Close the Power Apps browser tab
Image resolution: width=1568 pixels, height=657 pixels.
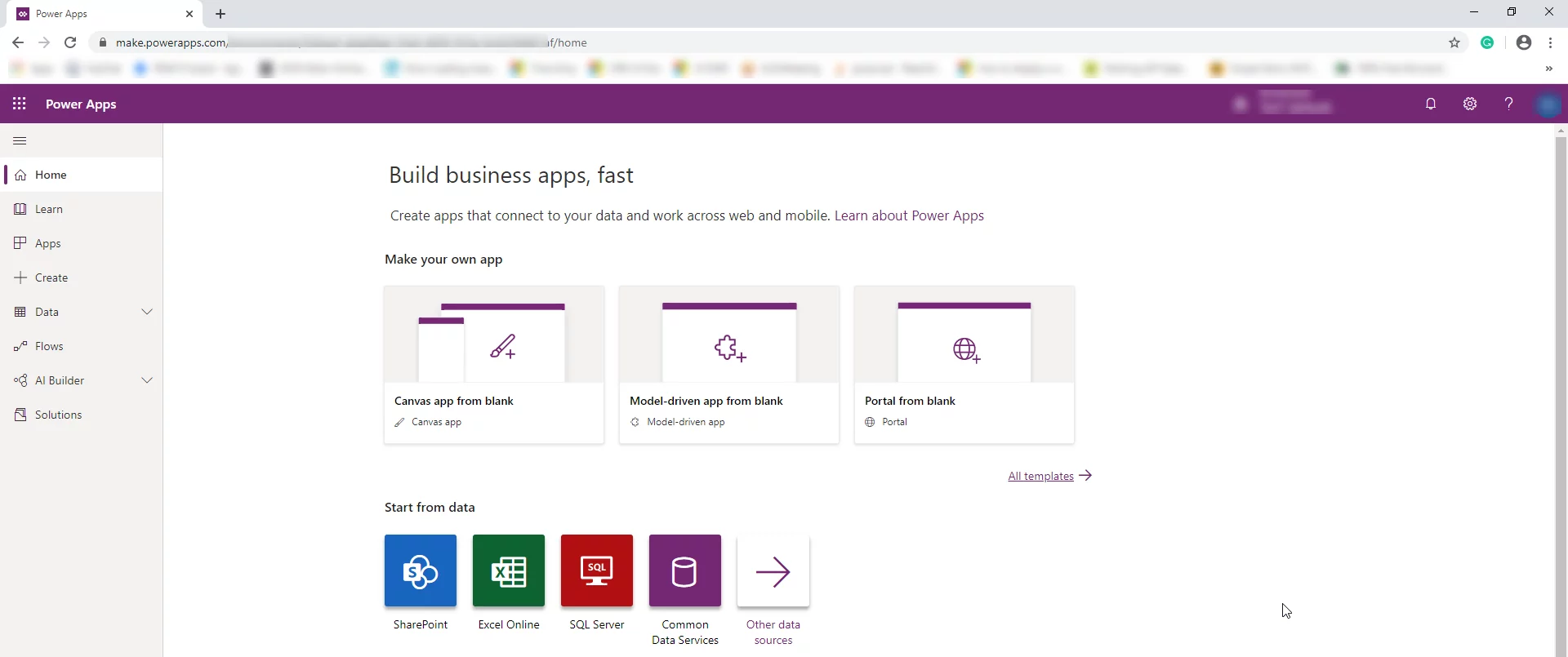(189, 14)
